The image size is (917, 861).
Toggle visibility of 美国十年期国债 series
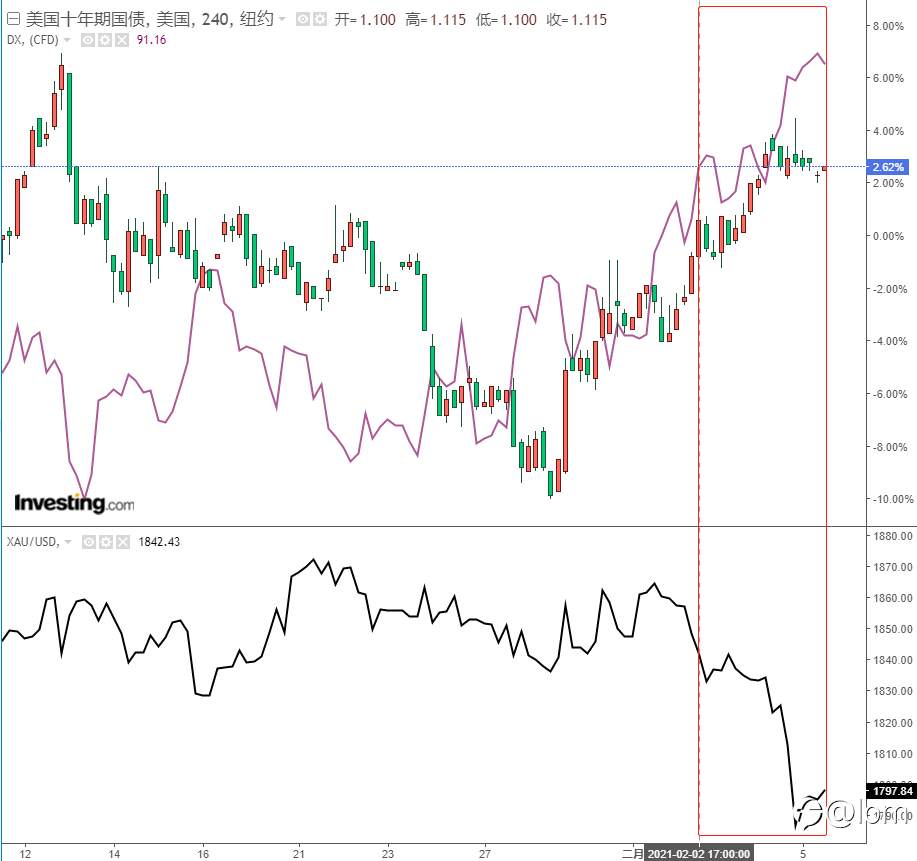303,19
